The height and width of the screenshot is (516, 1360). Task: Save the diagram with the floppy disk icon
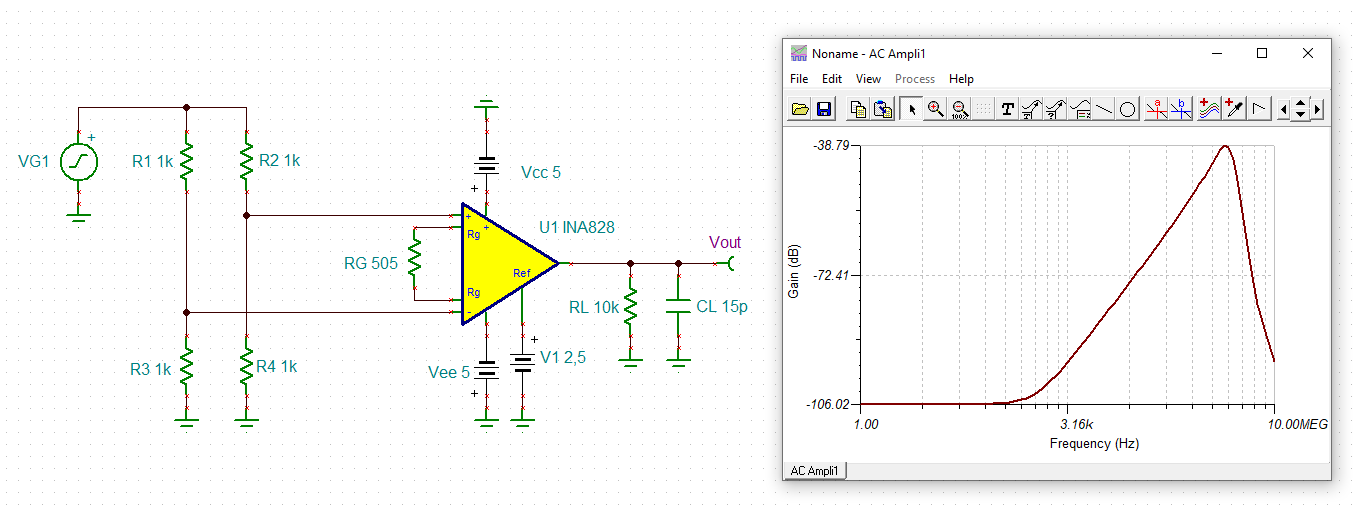click(824, 109)
